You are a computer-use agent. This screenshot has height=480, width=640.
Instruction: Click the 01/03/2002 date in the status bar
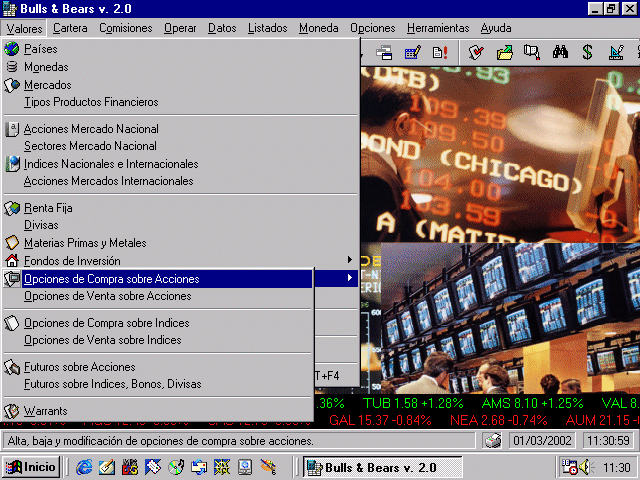coord(542,441)
